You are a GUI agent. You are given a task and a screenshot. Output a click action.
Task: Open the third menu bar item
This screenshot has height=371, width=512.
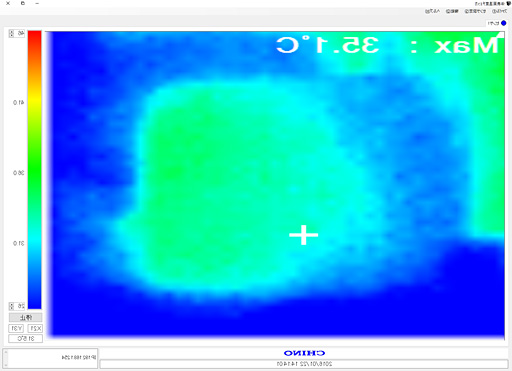point(452,11)
